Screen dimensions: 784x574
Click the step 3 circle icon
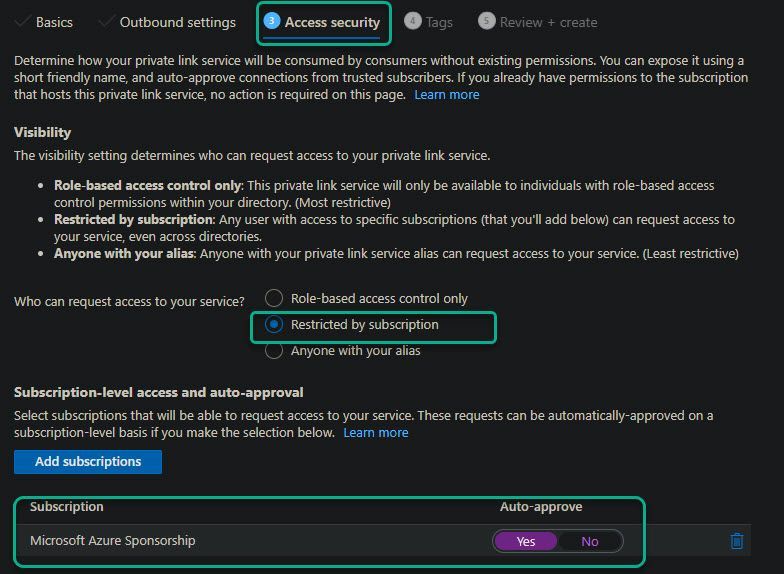tap(271, 21)
